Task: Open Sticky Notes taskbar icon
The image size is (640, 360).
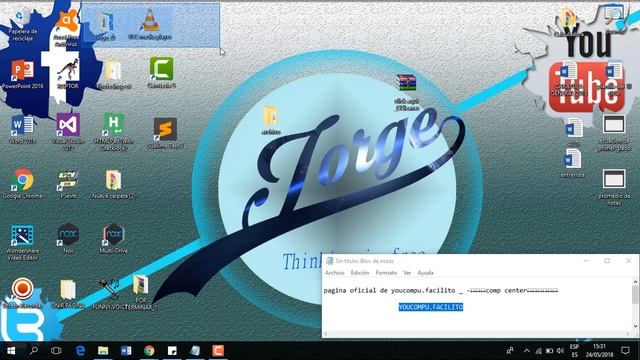Action: [x=172, y=351]
